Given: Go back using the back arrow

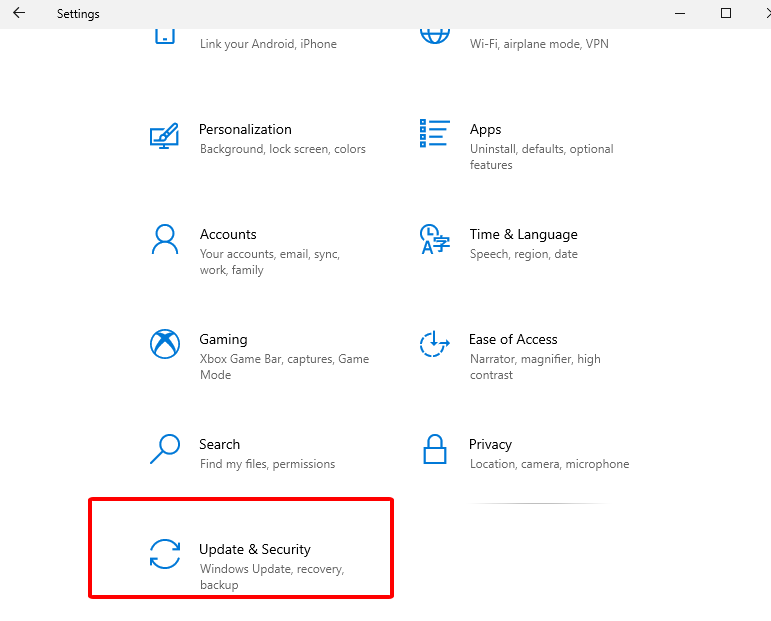Looking at the screenshot, I should [19, 14].
